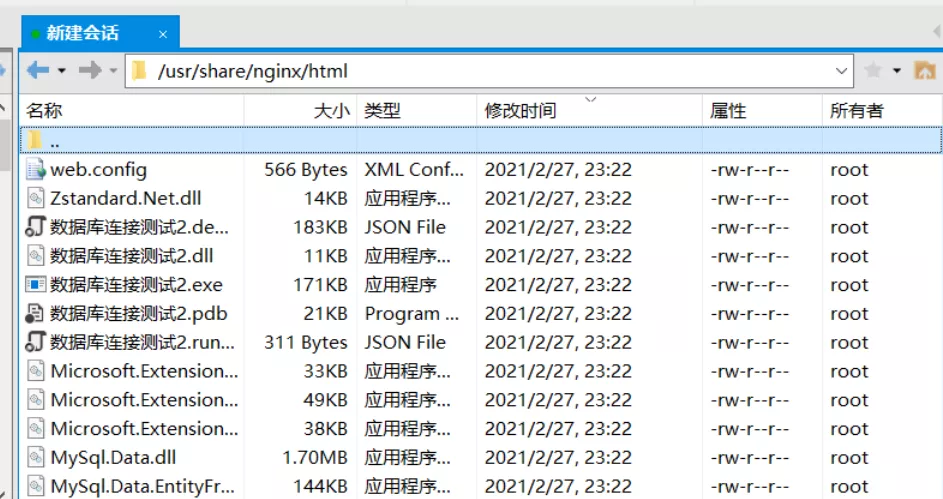Image resolution: width=943 pixels, height=499 pixels.
Task: Click the bookmark star icon
Action: 873,70
